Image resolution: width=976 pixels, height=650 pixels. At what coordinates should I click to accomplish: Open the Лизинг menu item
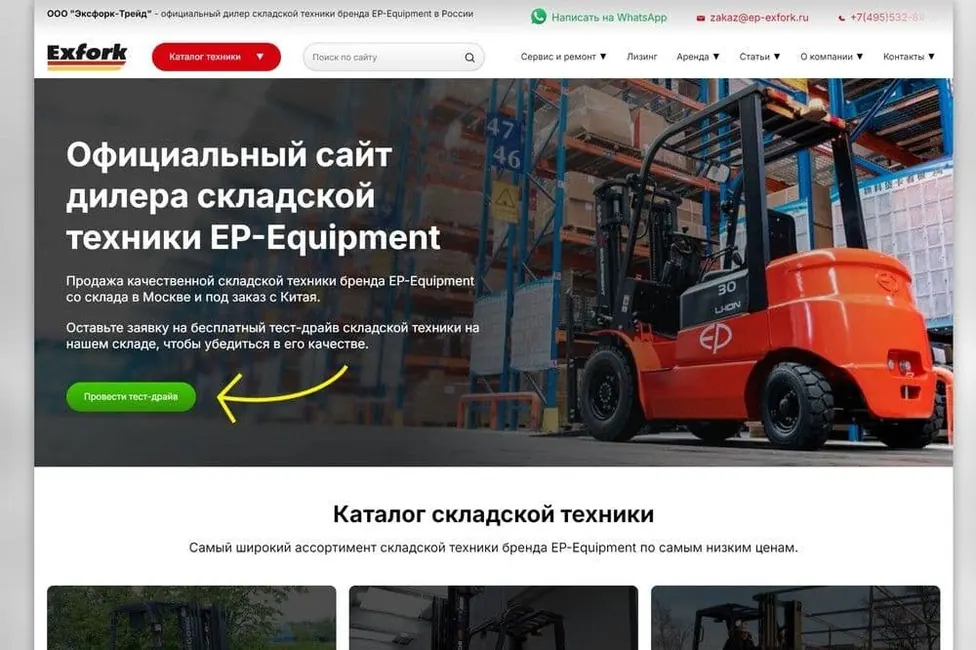(642, 57)
